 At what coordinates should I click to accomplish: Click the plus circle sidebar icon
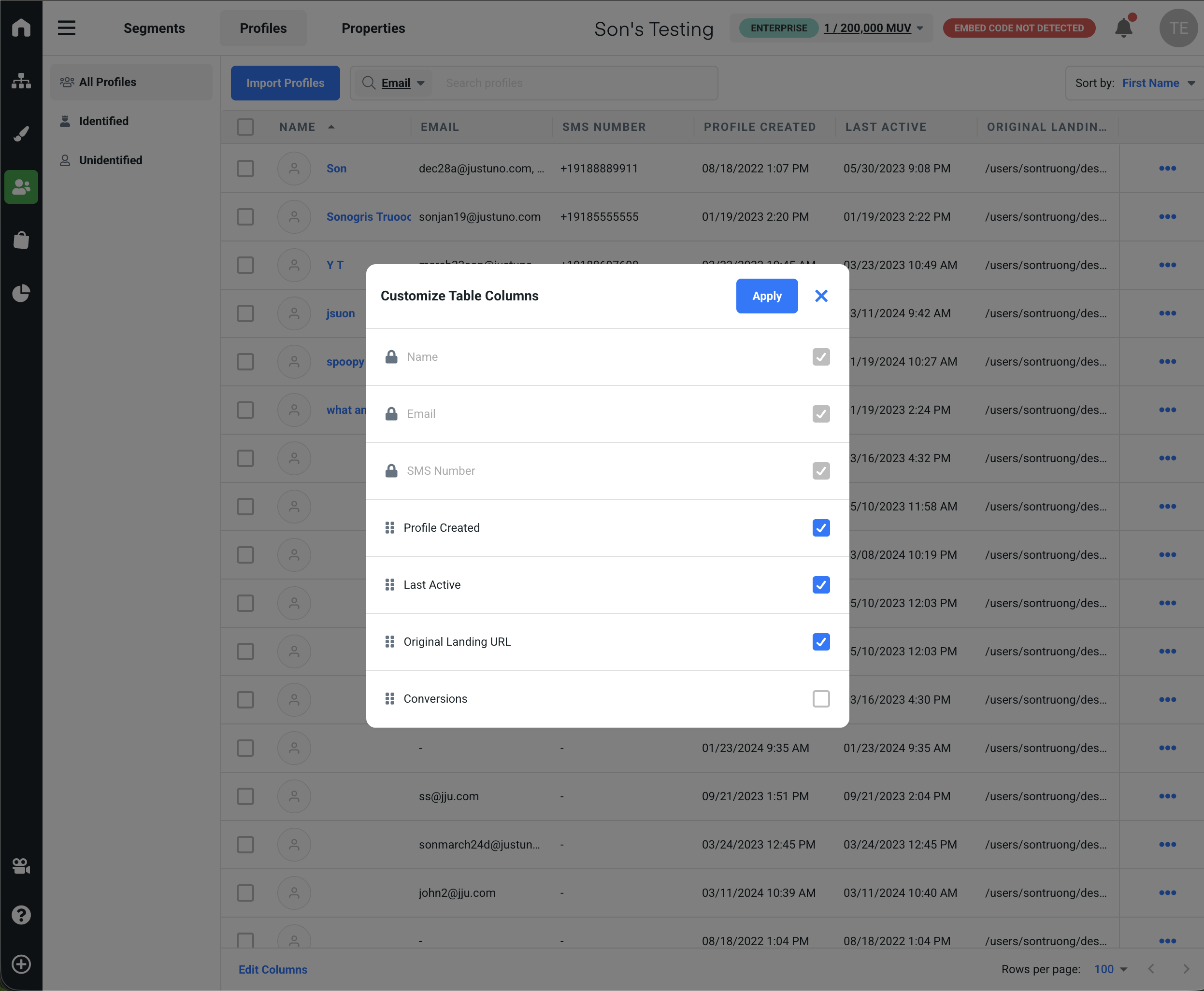(x=21, y=964)
